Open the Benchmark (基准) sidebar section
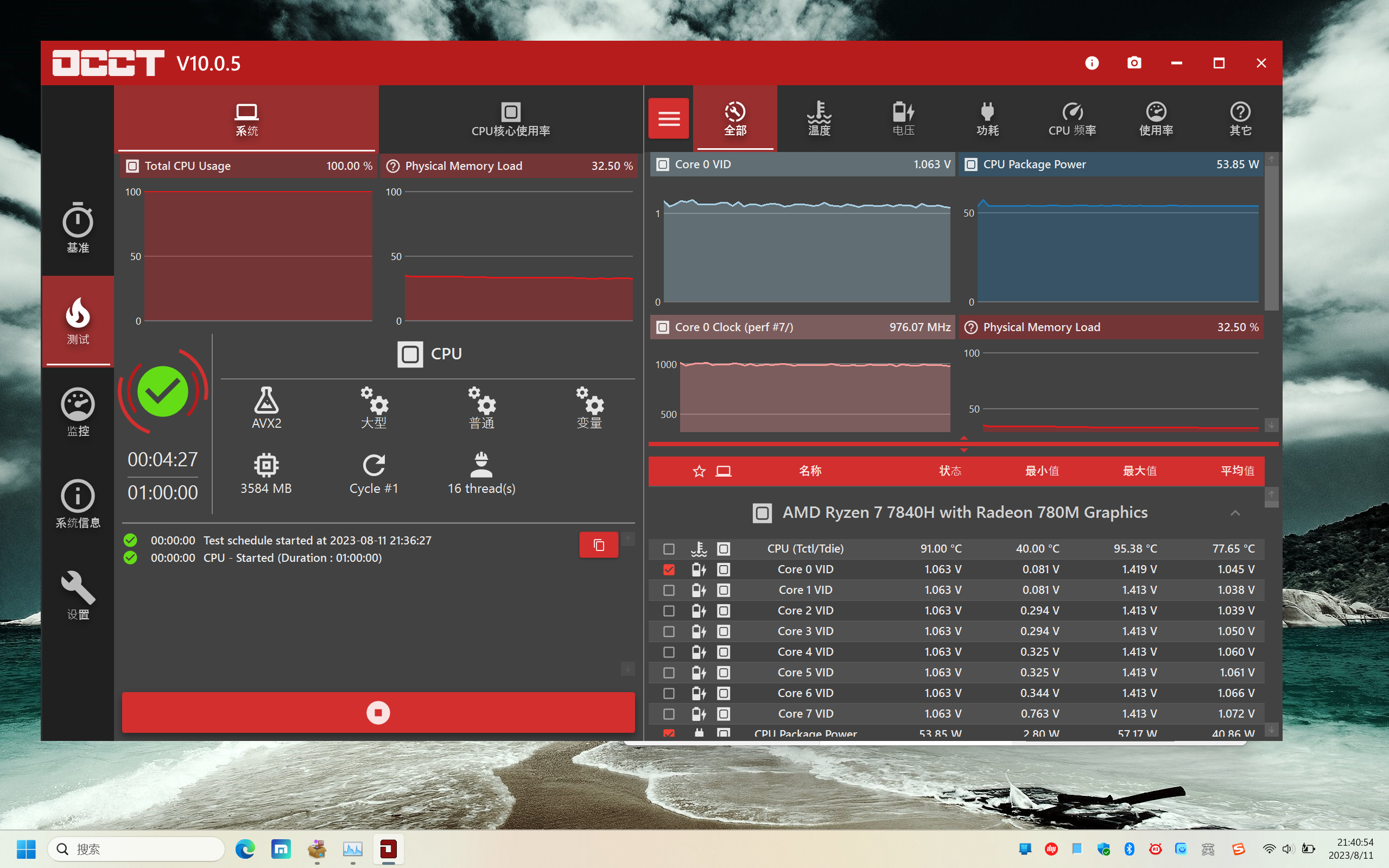This screenshot has height=868, width=1389. click(x=78, y=228)
